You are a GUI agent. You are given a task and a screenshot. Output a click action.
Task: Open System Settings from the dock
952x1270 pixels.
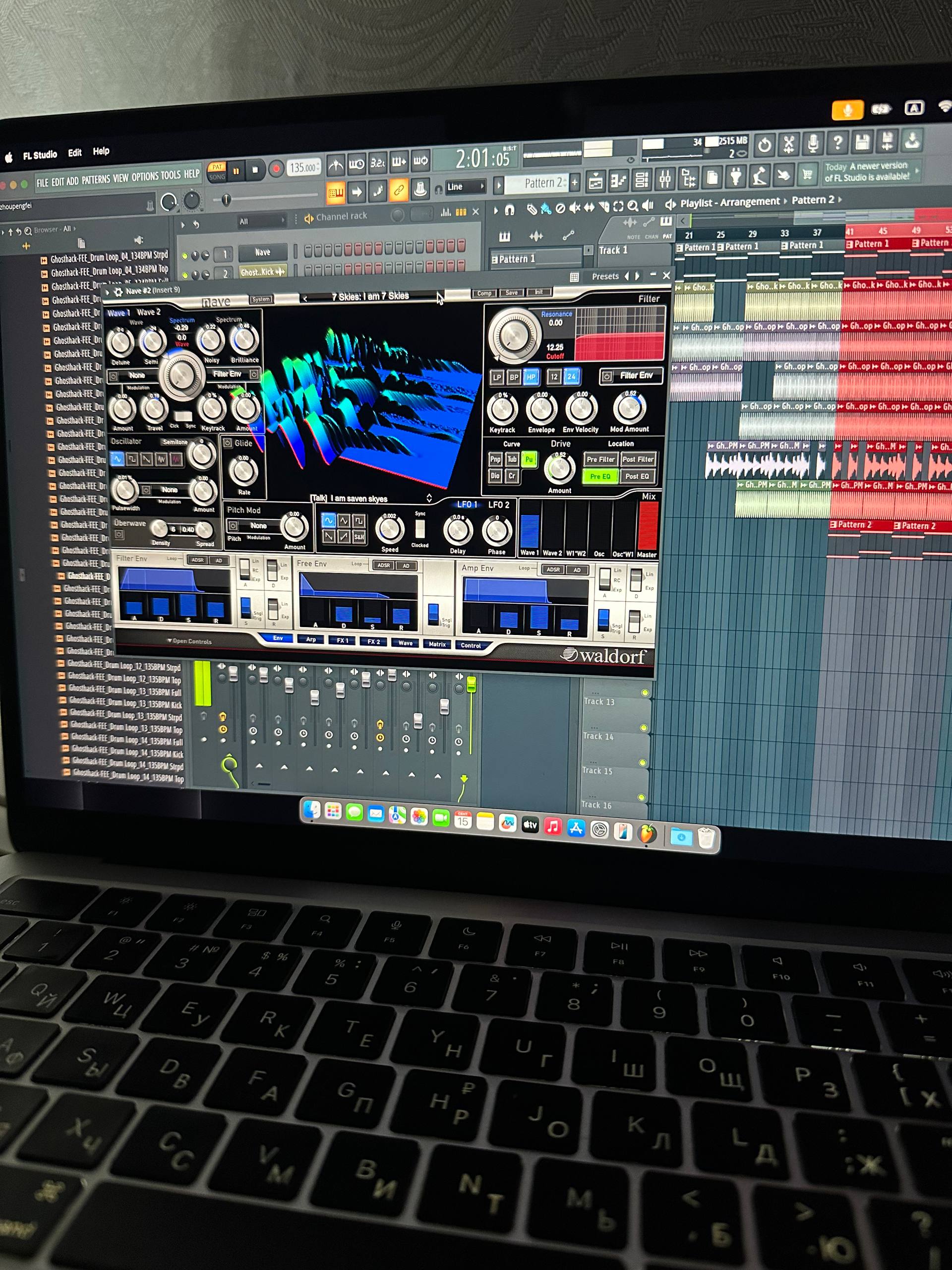[599, 829]
